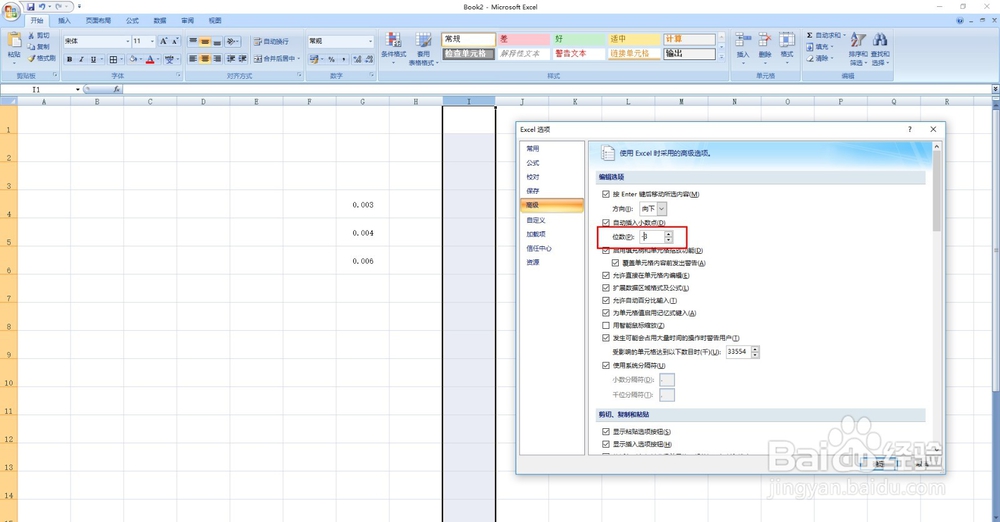Click the Find & Select binoculars icon
This screenshot has width=1000, height=522.
tap(880, 40)
